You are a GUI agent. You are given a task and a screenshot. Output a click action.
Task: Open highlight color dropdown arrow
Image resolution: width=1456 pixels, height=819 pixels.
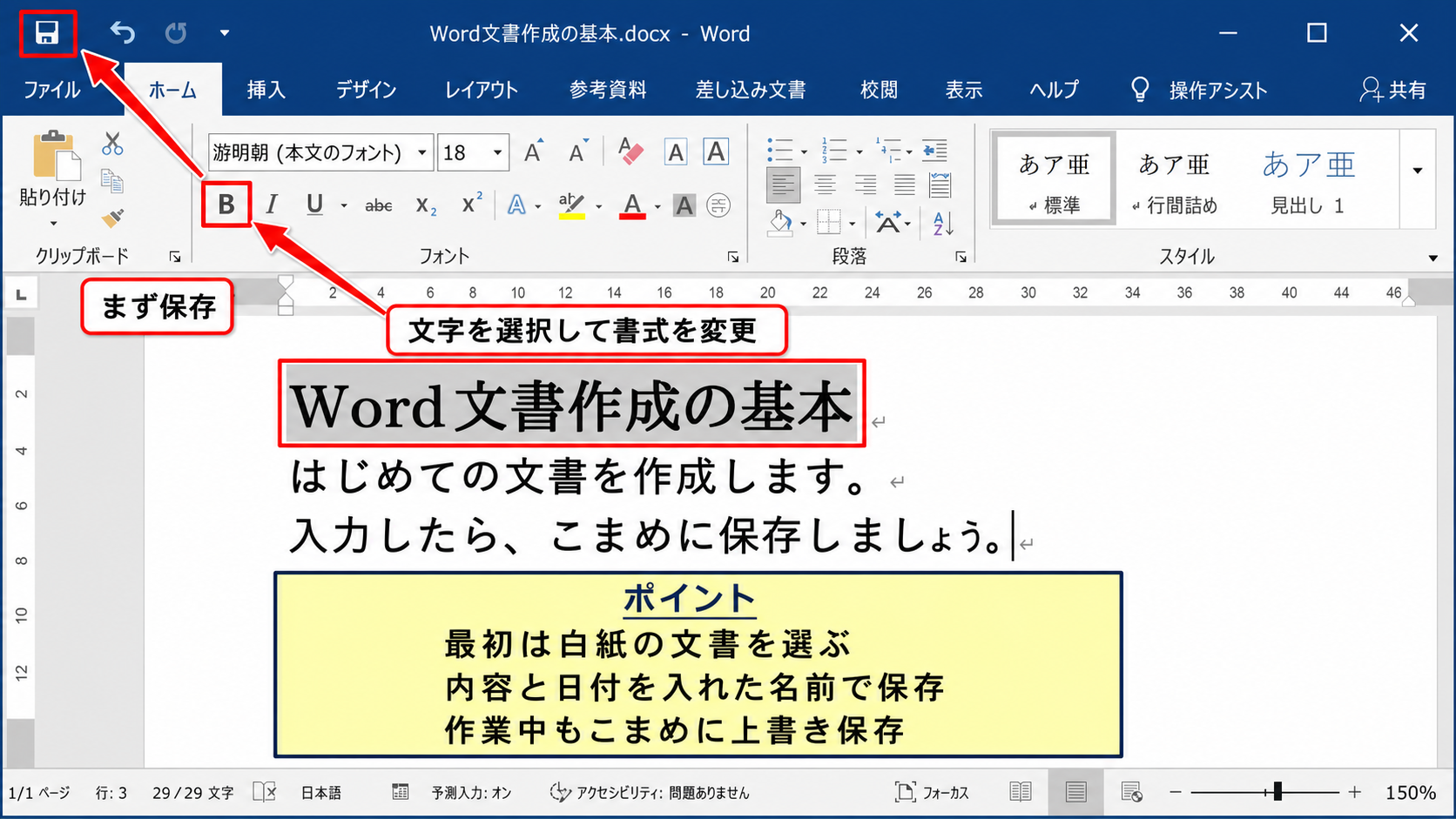(599, 206)
